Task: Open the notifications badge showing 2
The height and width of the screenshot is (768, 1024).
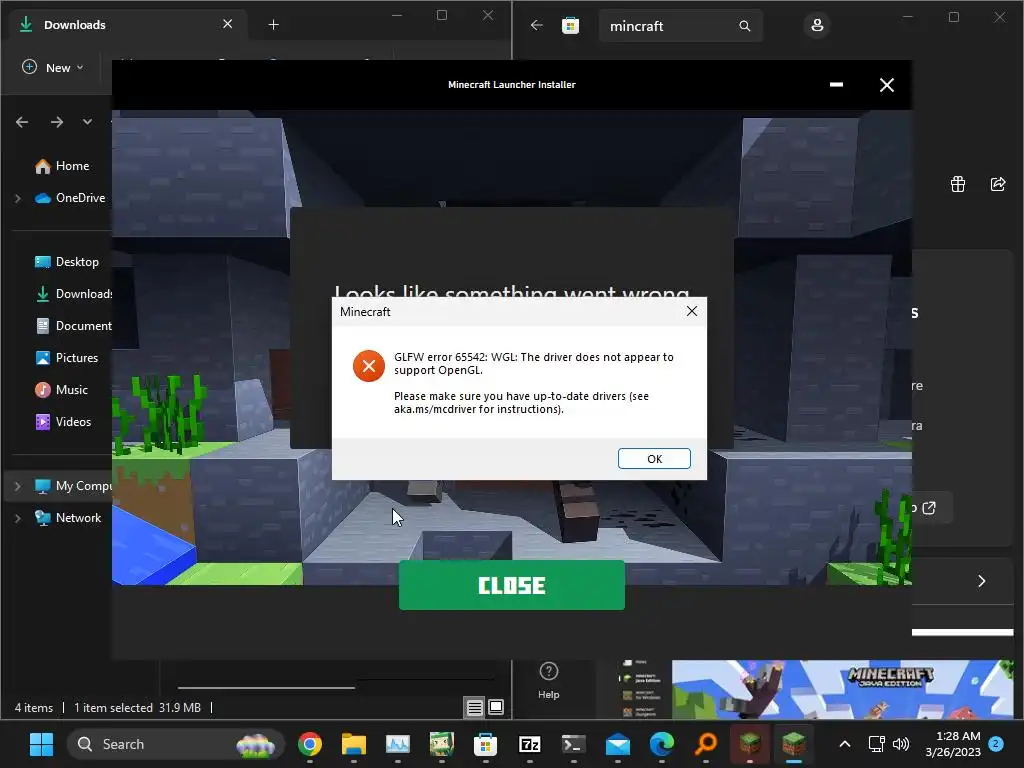Action: (x=996, y=744)
